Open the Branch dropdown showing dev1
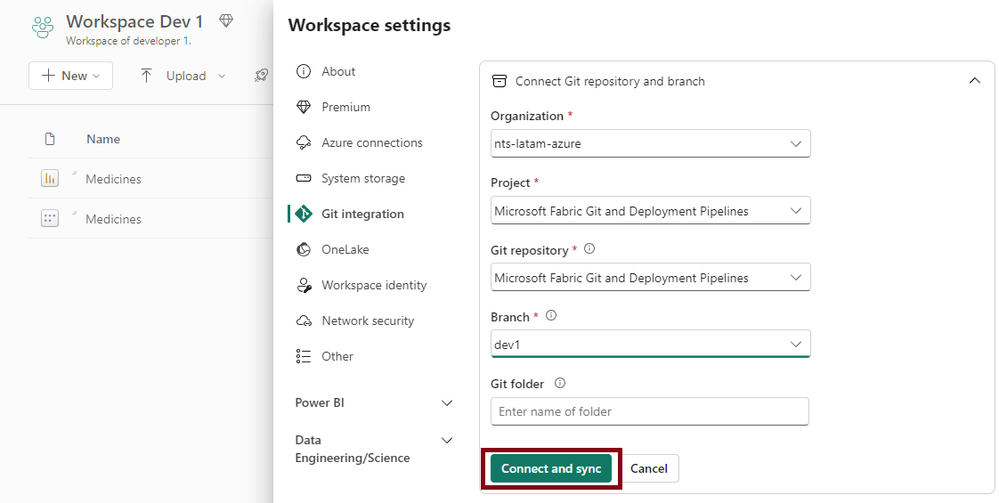This screenshot has height=503, width=999. pos(650,344)
